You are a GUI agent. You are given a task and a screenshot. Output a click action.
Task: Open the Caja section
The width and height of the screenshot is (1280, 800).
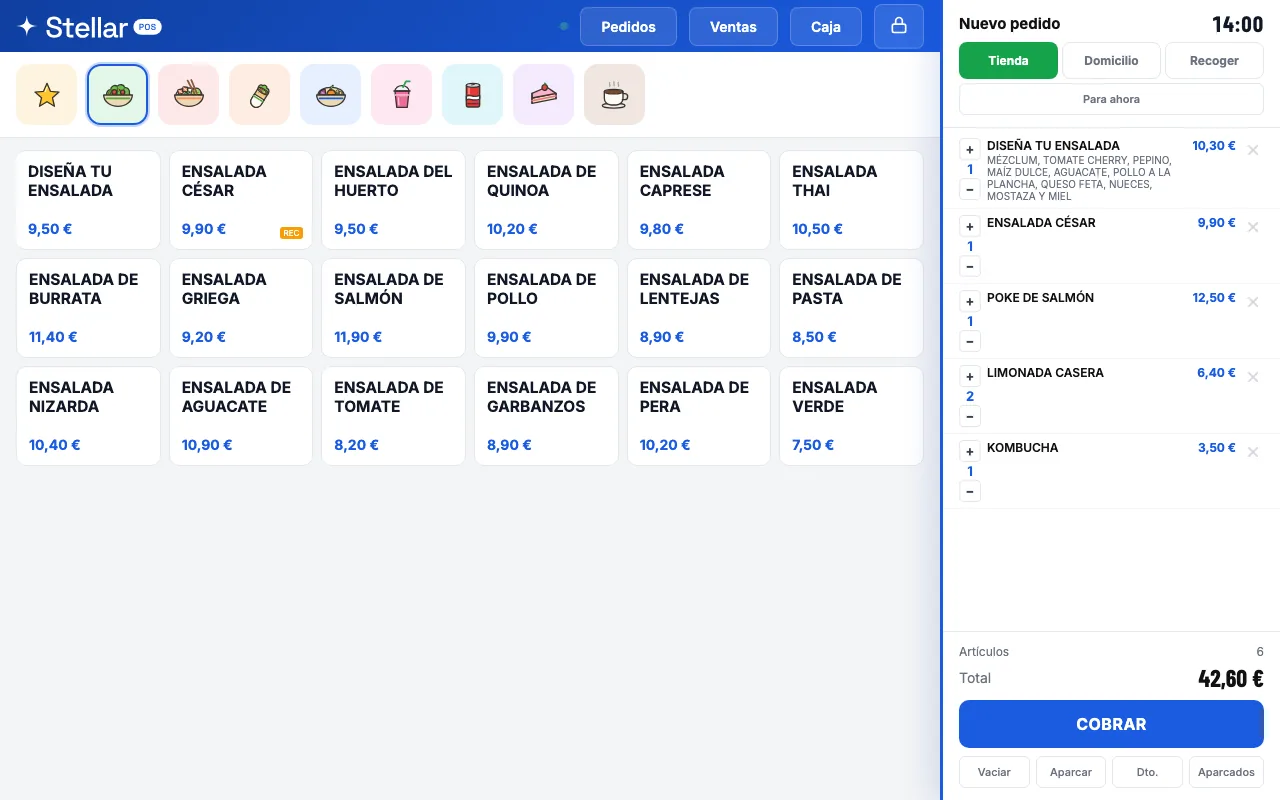(x=826, y=27)
